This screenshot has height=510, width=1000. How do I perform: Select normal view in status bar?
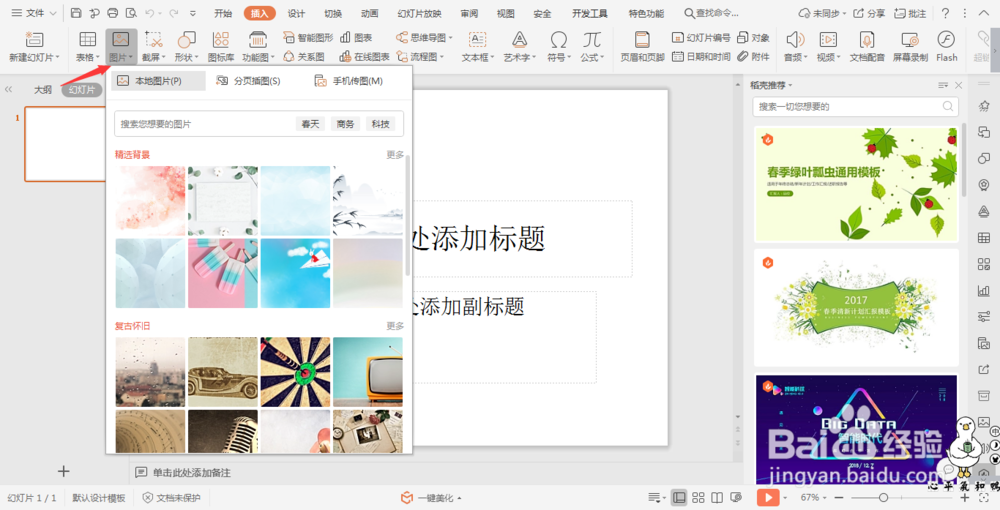(x=679, y=497)
